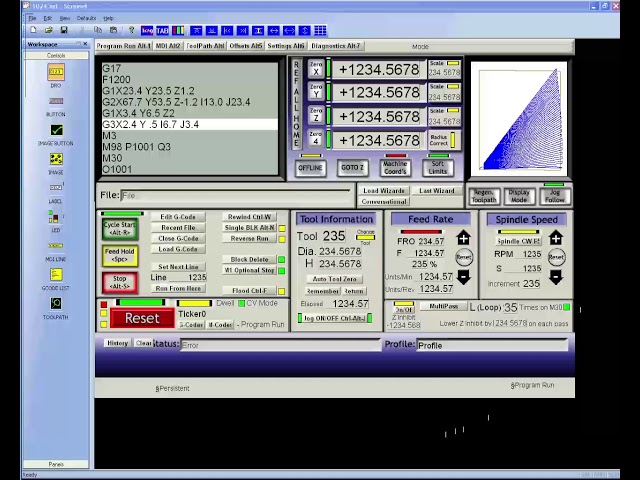Click the toolpath preview display
640x480 pixels.
pyautogui.click(x=519, y=119)
